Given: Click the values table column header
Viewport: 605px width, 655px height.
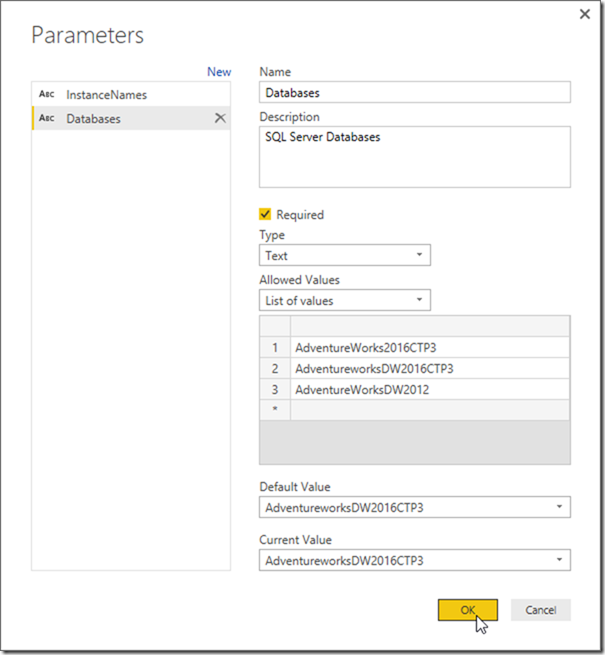Looking at the screenshot, I should tap(430, 326).
